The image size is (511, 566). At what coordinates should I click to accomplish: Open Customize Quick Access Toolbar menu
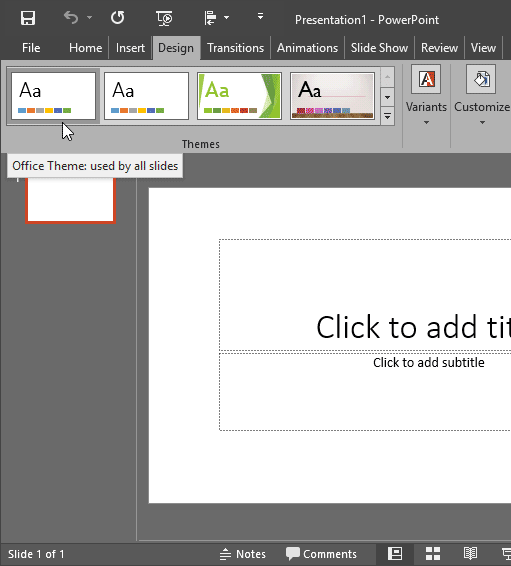[260, 16]
